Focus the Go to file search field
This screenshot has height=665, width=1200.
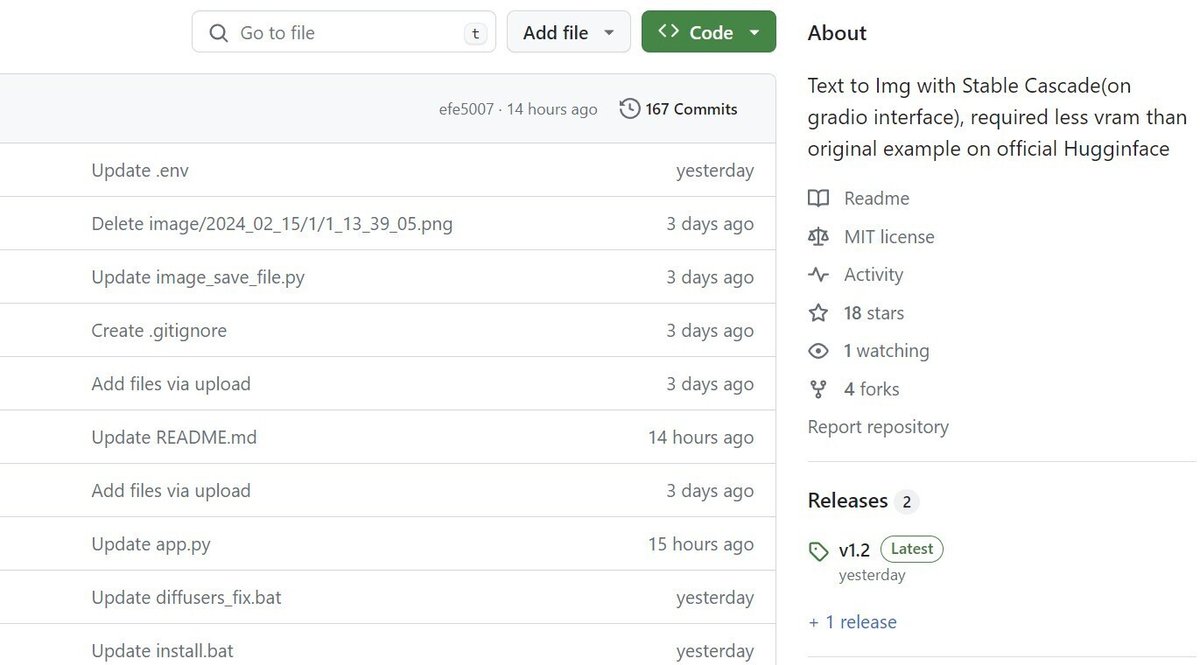pos(344,32)
